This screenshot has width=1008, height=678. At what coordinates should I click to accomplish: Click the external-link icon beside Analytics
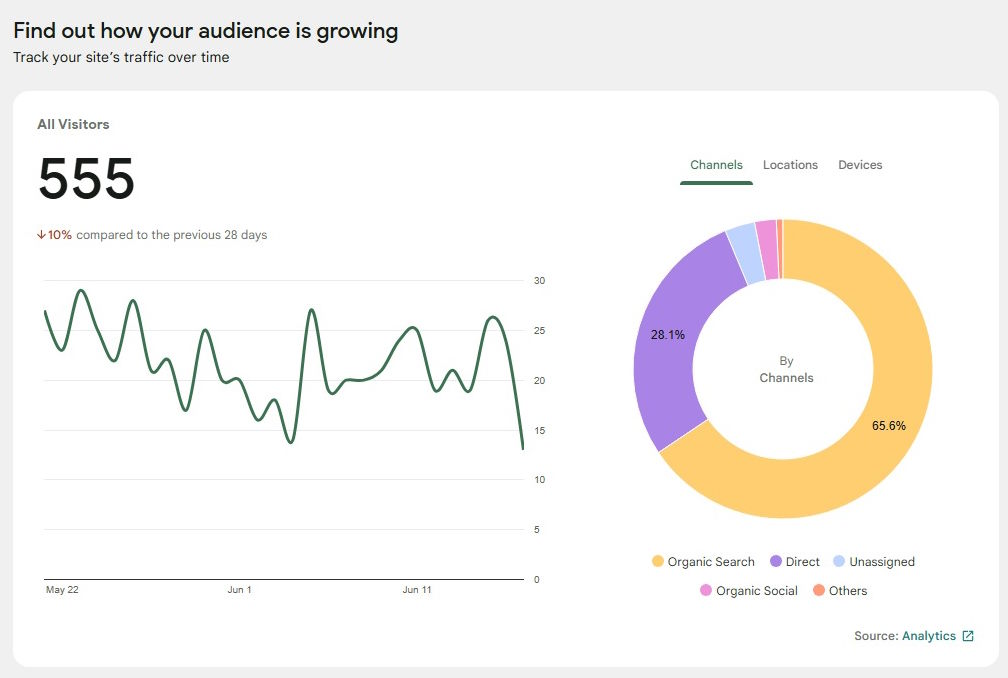coord(967,635)
